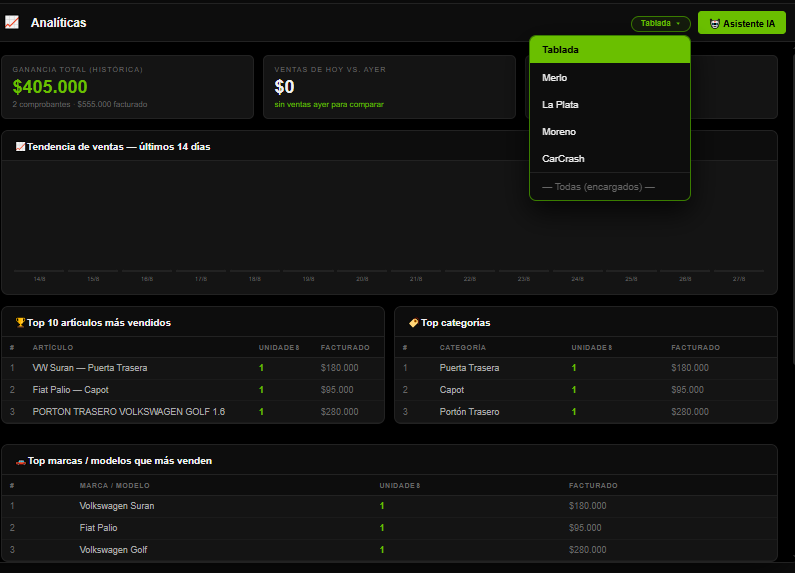Image resolution: width=795 pixels, height=573 pixels.
Task: Click the 'VW Suran — Puerta Trasera' row
Action: 193,368
